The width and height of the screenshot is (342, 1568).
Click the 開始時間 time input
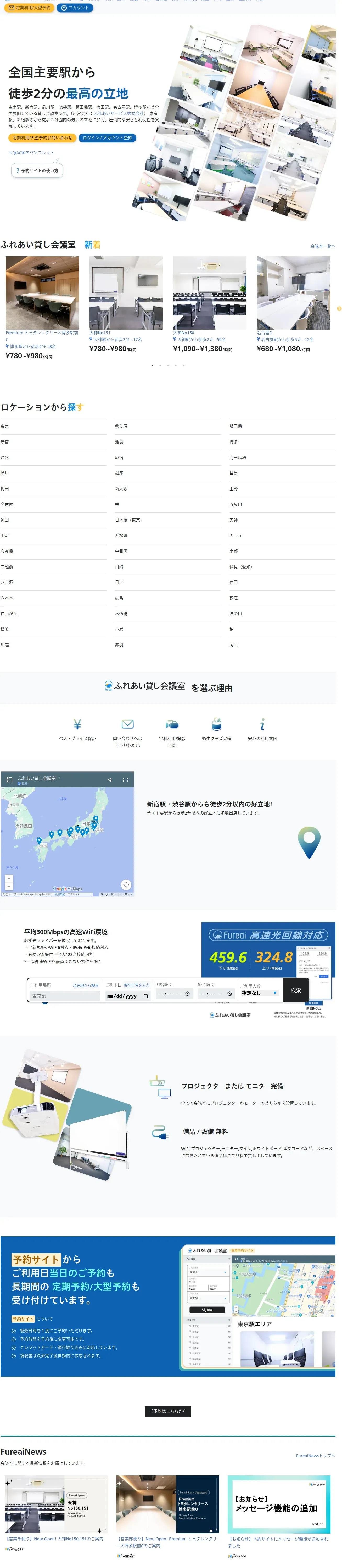pyautogui.click(x=174, y=994)
